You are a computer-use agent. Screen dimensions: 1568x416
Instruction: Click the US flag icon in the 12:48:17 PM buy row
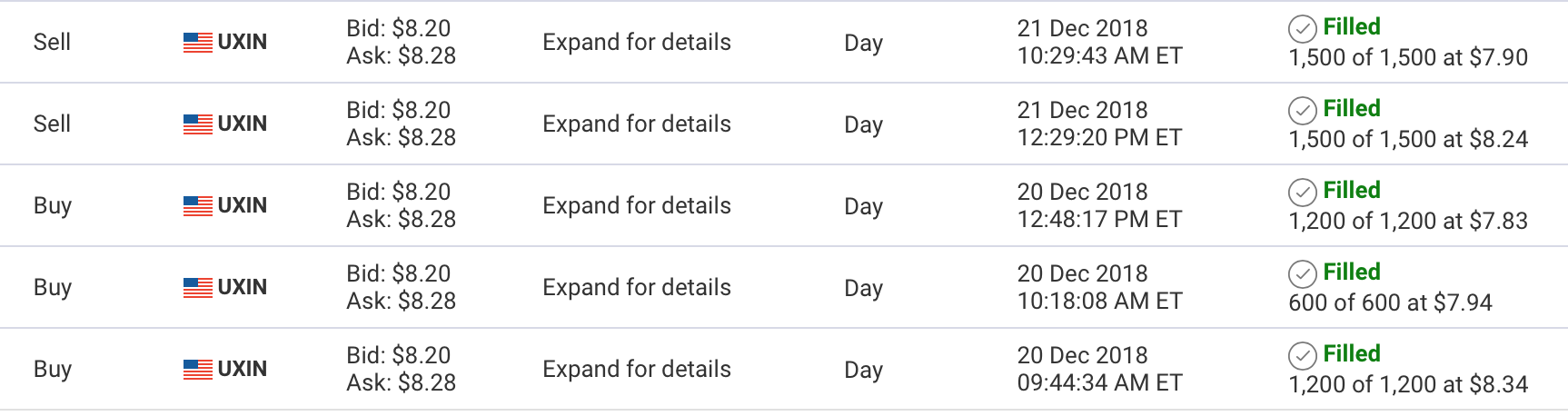pyautogui.click(x=197, y=206)
